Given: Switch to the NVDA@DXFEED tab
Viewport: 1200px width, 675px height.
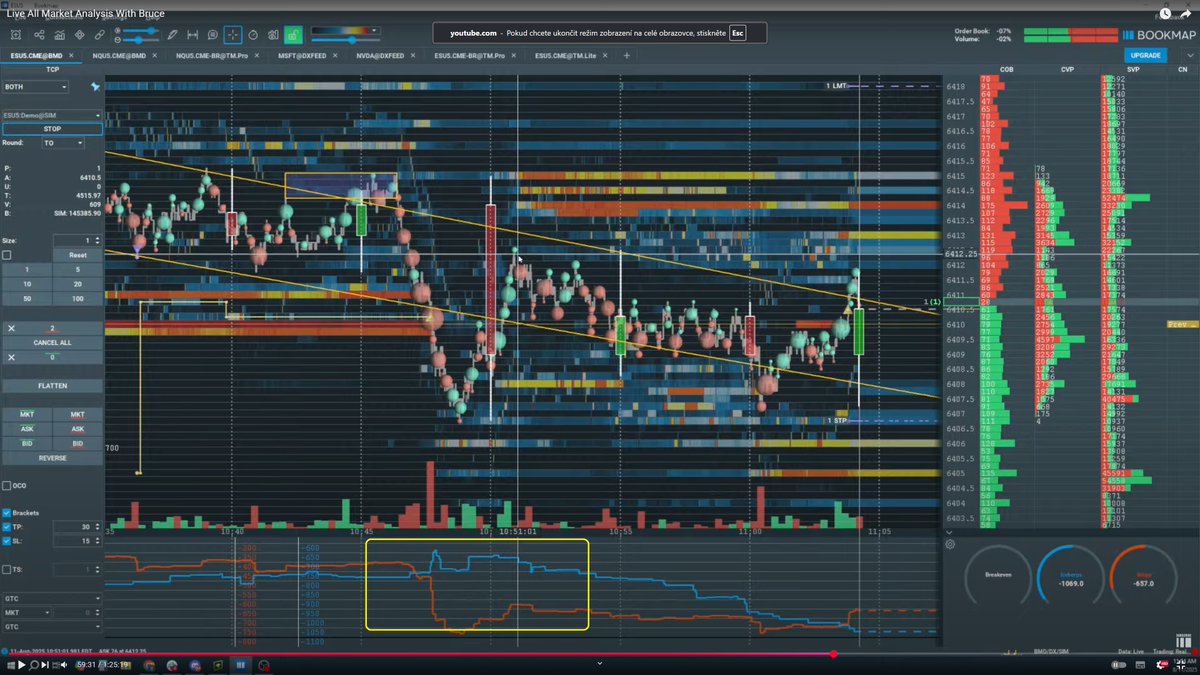Looking at the screenshot, I should coord(381,55).
